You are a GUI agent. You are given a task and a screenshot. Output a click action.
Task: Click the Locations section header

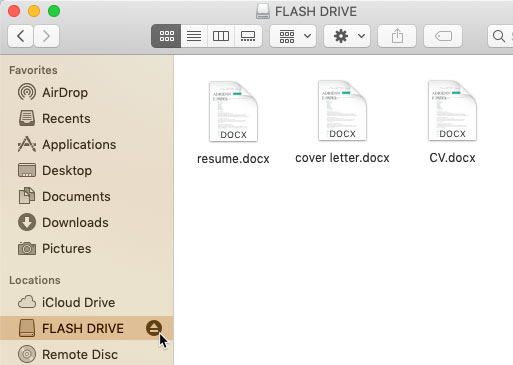[35, 280]
